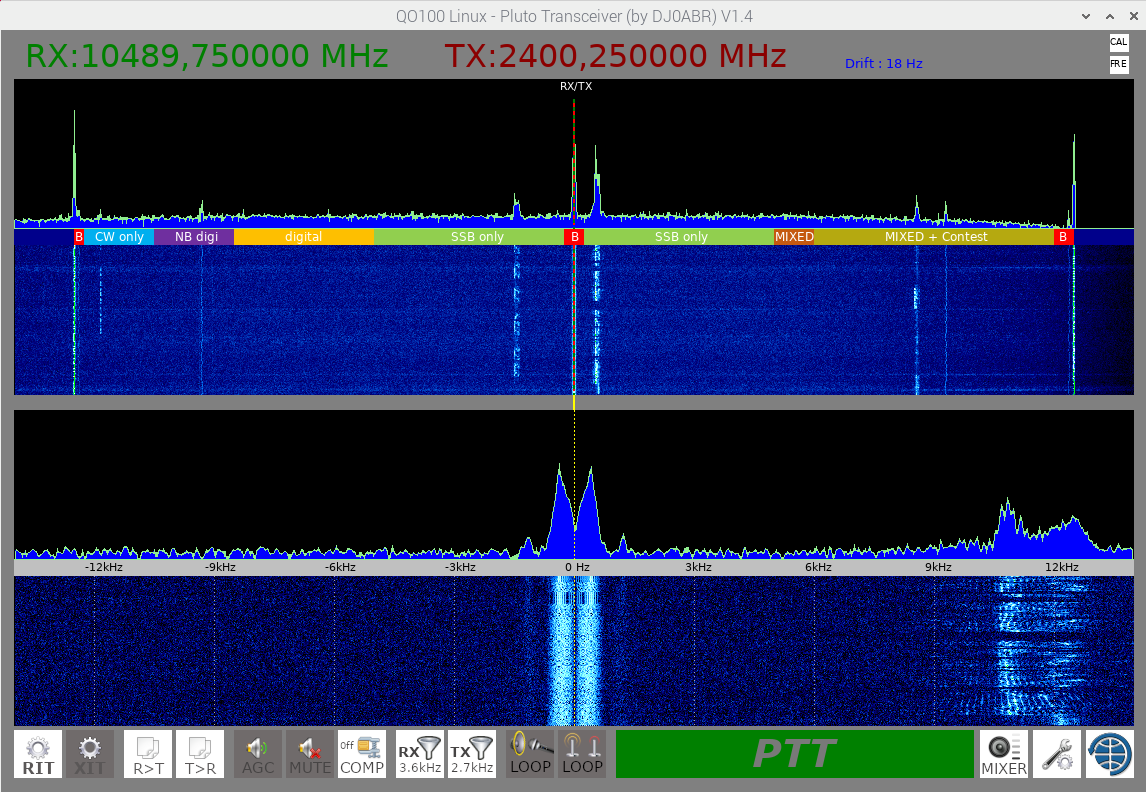The image size is (1146, 792).
Task: Click the globe icon at bottom right
Action: 1110,754
